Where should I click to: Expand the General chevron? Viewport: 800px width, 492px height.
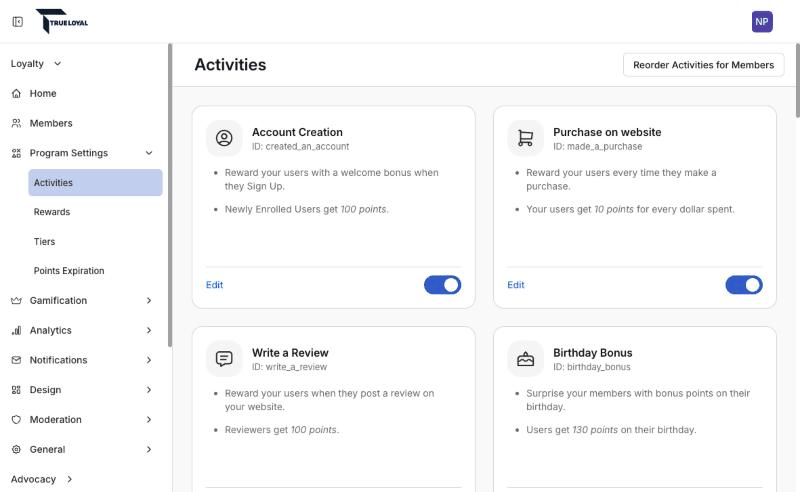(149, 449)
